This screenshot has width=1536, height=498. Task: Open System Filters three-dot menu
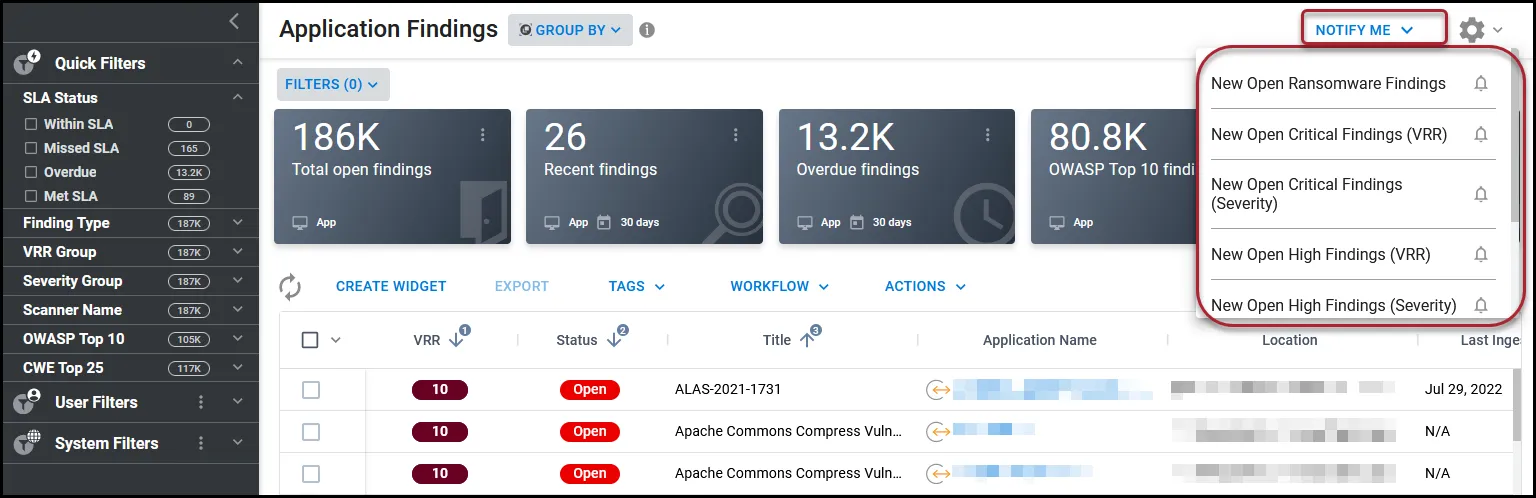coord(201,443)
